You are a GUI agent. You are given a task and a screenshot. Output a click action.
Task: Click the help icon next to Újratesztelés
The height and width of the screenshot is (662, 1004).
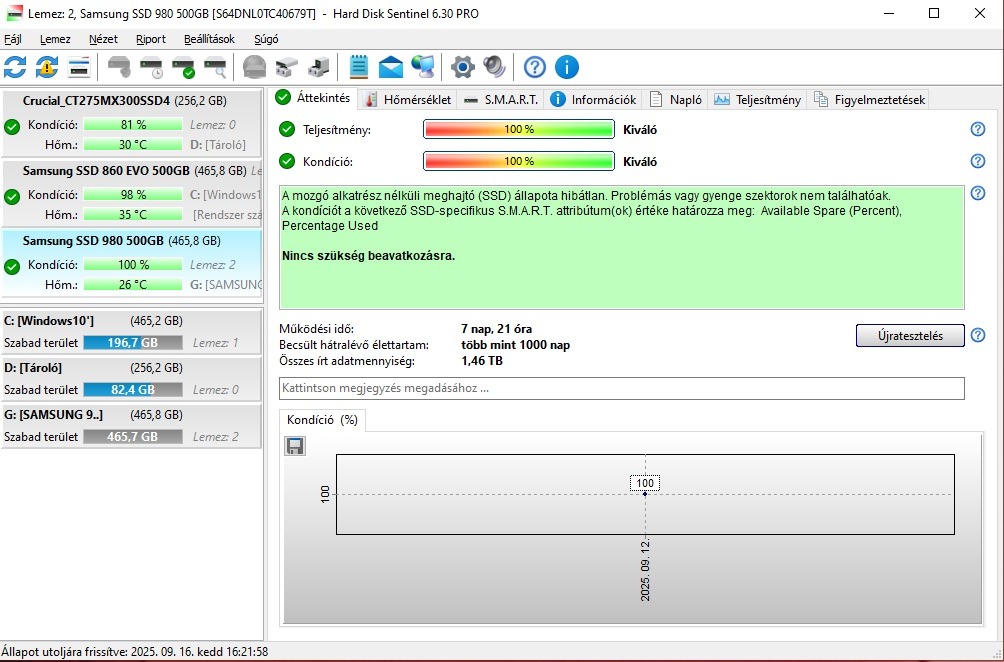click(x=978, y=335)
